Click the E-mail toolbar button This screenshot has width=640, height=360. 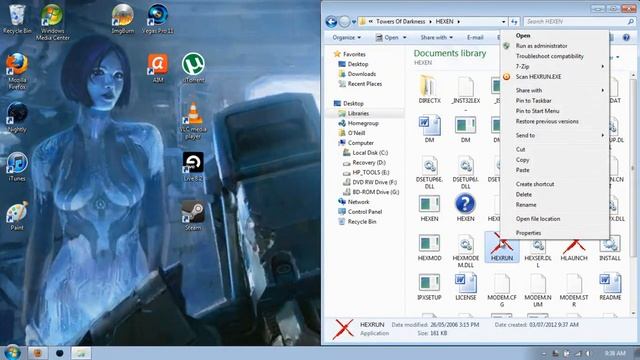pos(475,37)
